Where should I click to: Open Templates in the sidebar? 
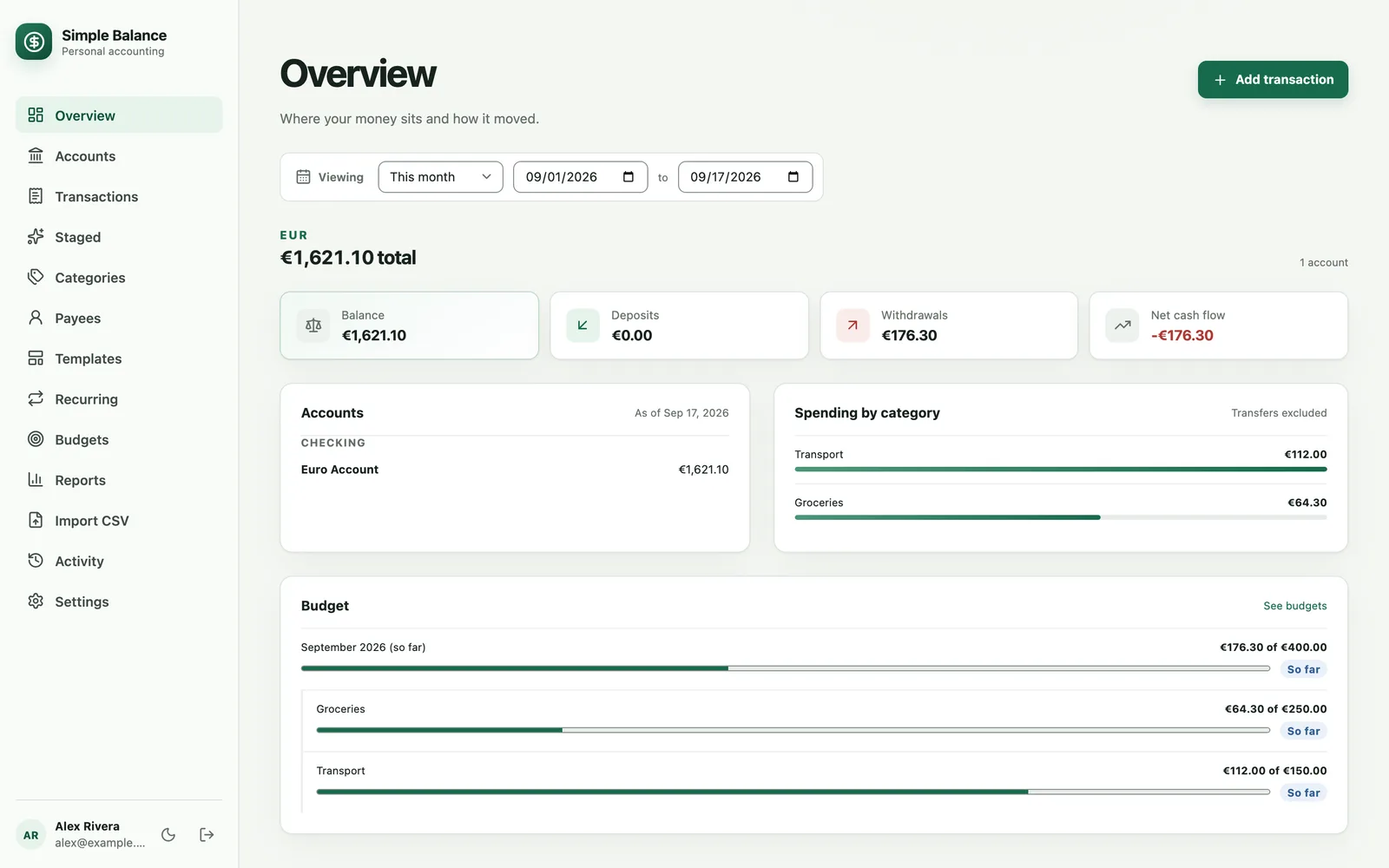click(x=119, y=358)
